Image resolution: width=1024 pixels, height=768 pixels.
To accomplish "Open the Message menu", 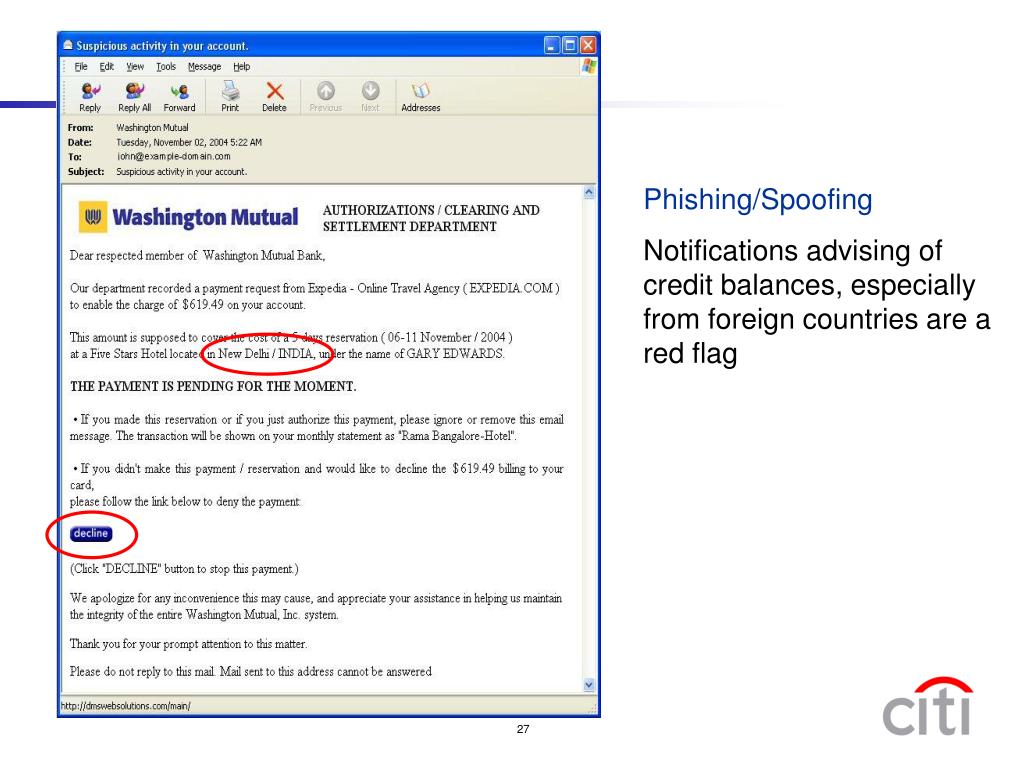I will pos(204,67).
